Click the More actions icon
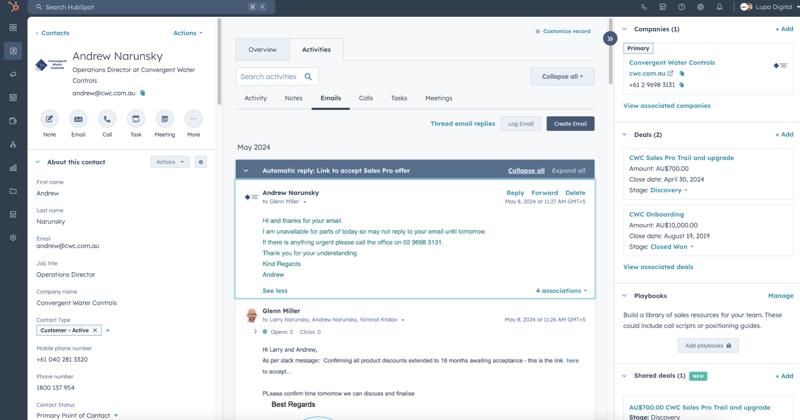Viewport: 800px width, 420px height. click(193, 119)
